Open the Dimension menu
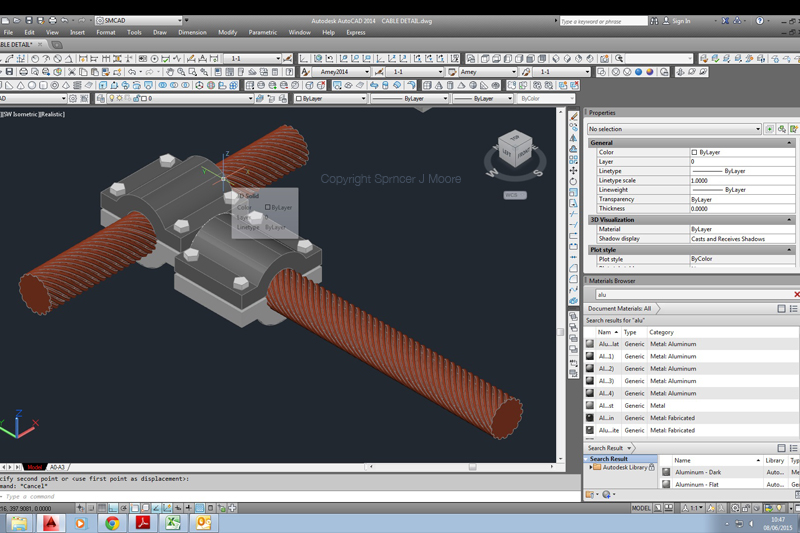The height and width of the screenshot is (533, 800). (192, 32)
